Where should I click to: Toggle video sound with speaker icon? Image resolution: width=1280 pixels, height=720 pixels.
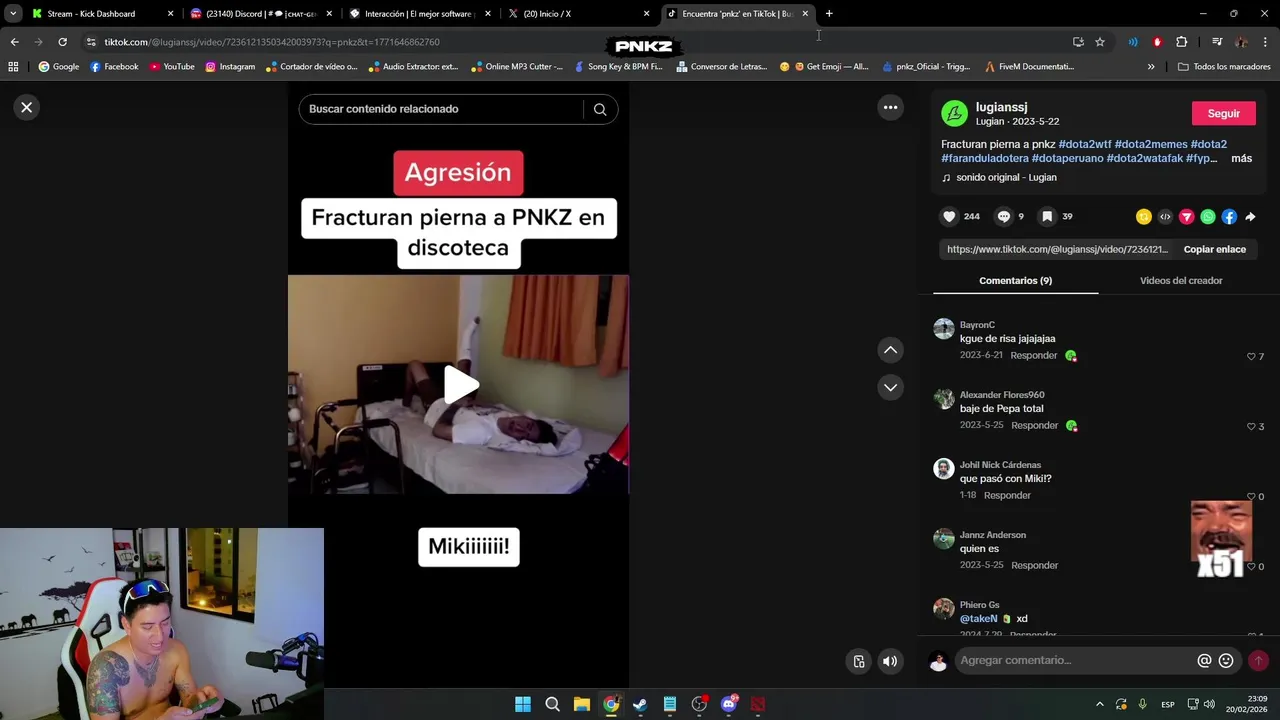point(889,661)
